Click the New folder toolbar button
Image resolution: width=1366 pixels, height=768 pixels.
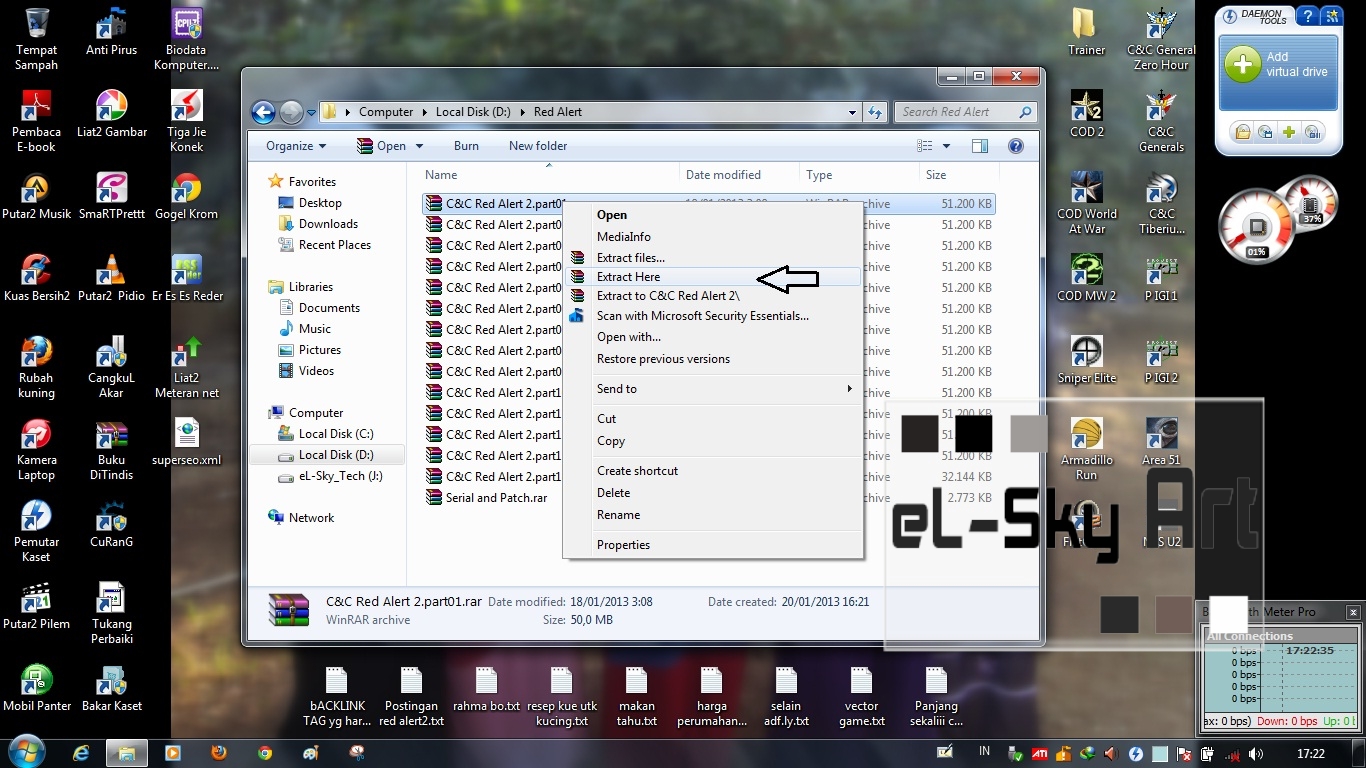click(x=538, y=146)
